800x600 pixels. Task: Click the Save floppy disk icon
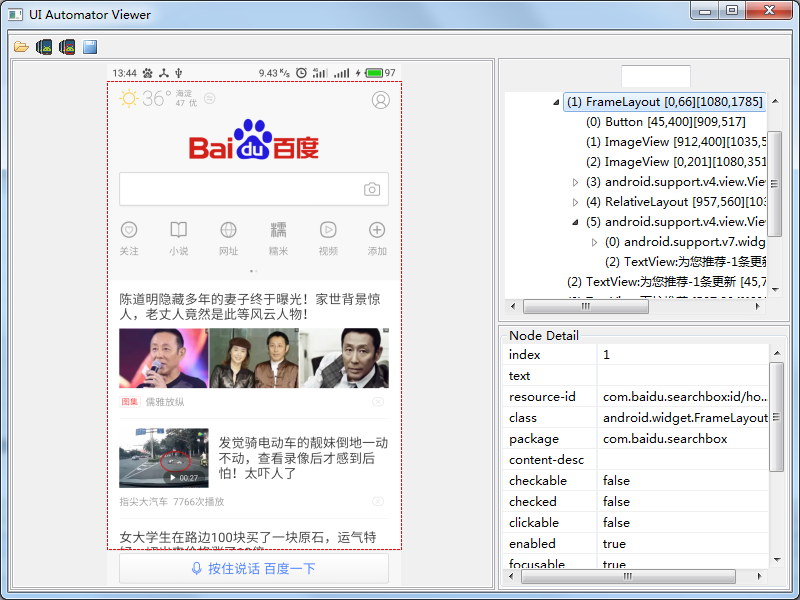(90, 47)
